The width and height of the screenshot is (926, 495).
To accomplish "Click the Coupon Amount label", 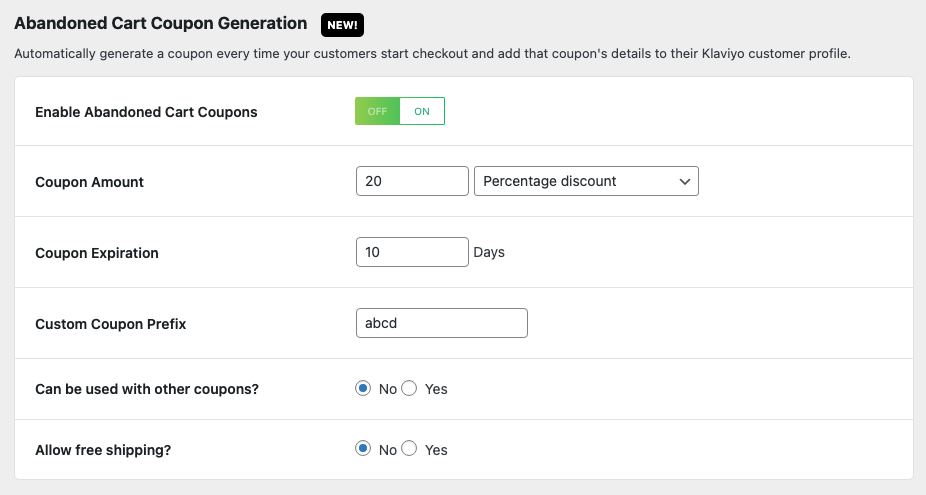I will 90,182.
